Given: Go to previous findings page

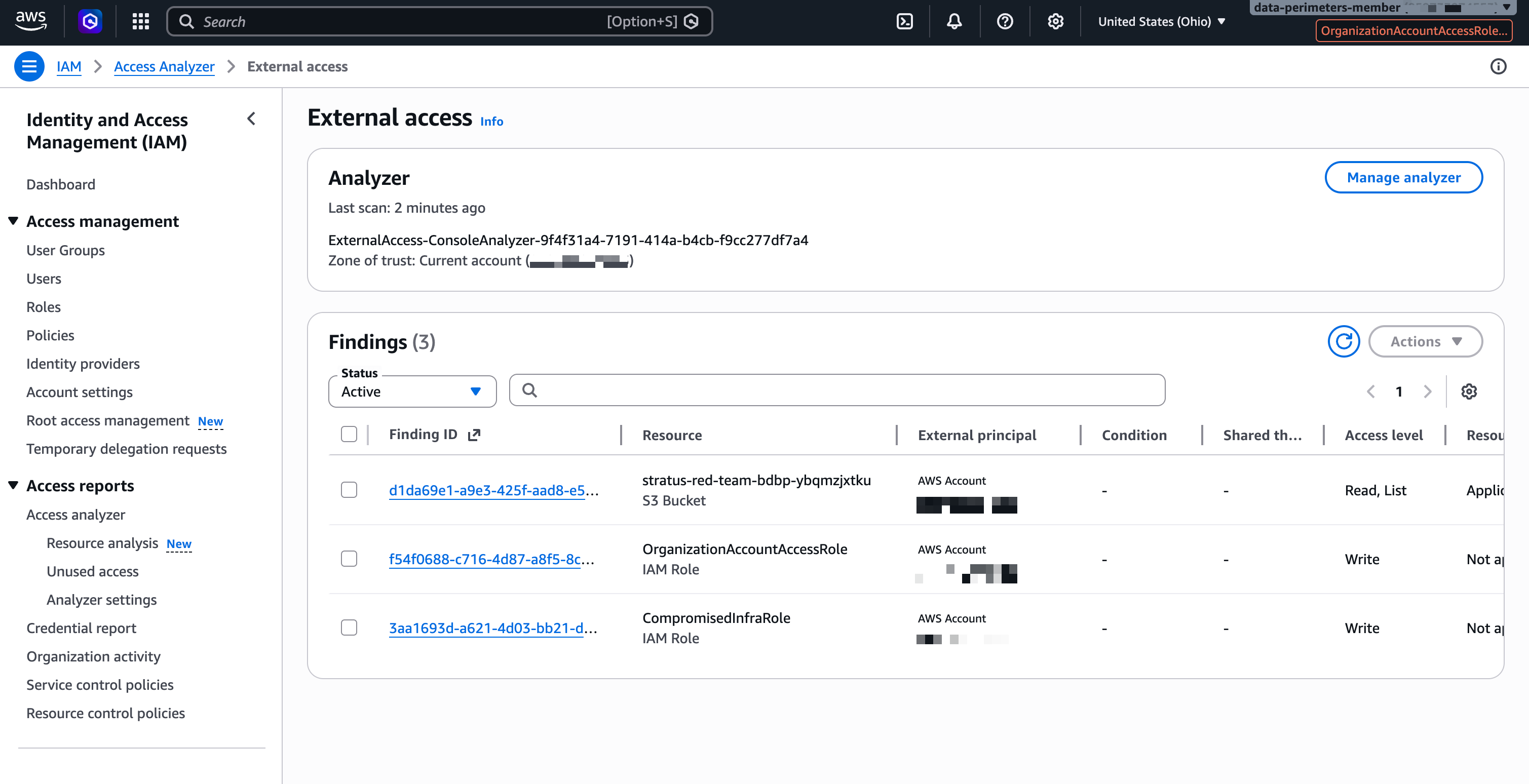Looking at the screenshot, I should tap(1370, 391).
